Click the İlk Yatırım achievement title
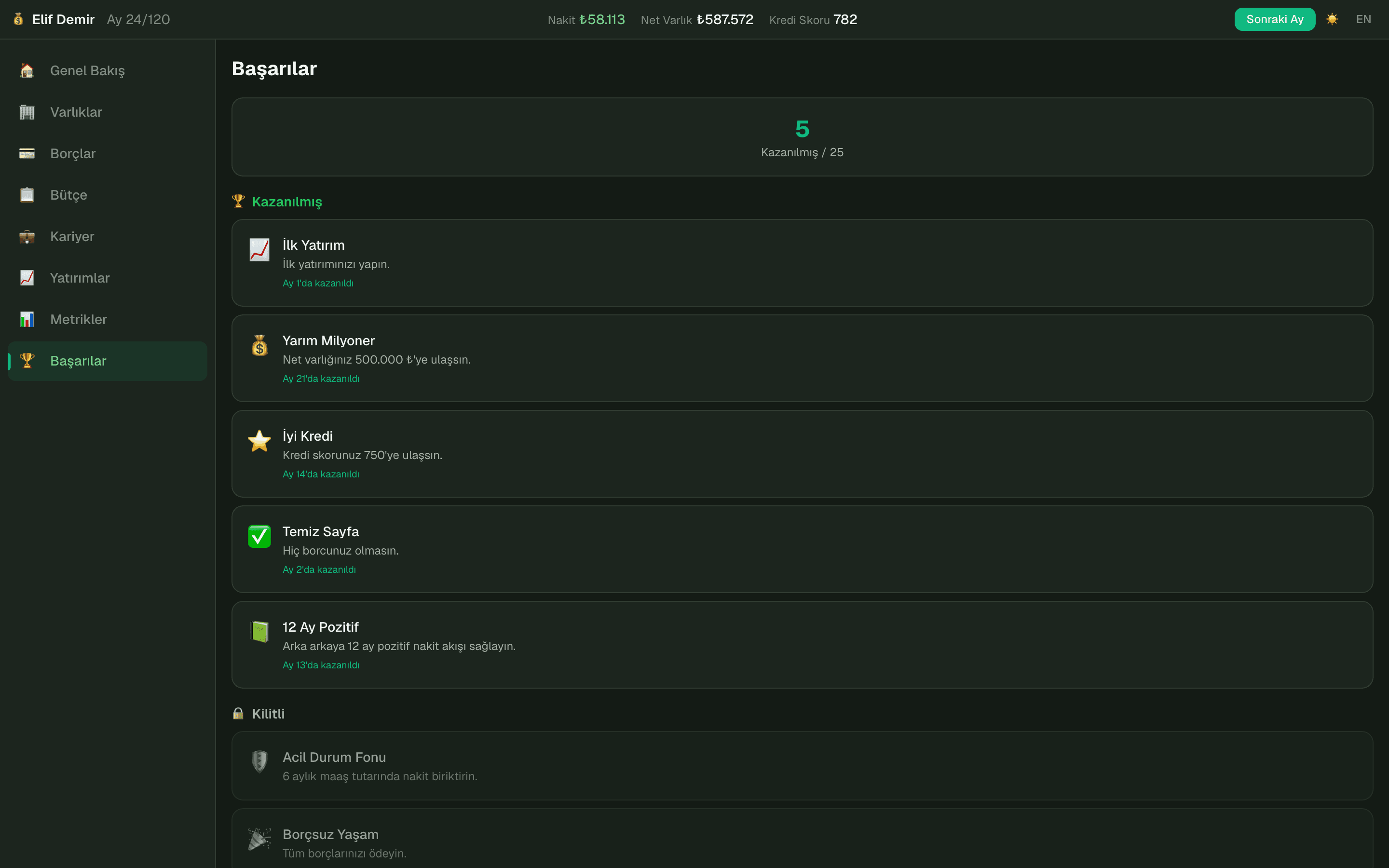Image resolution: width=1389 pixels, height=868 pixels. coord(313,245)
